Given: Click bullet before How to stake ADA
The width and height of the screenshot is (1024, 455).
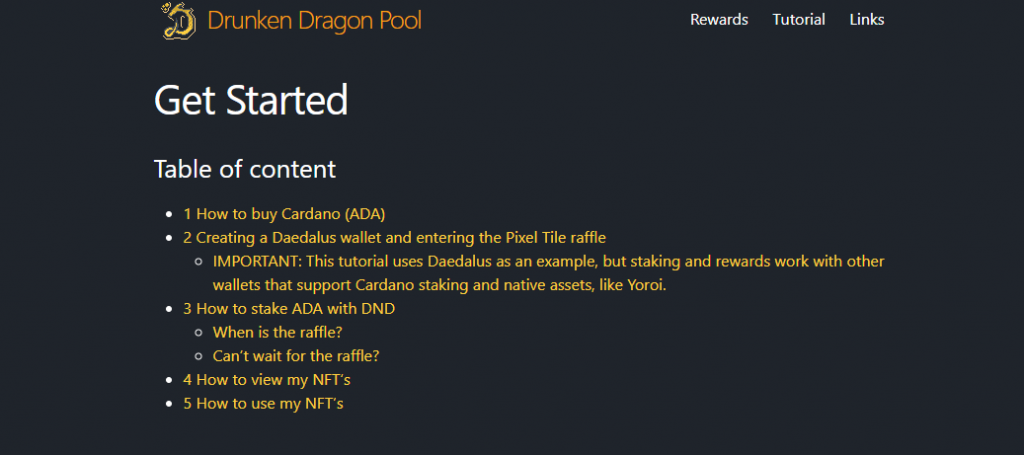Looking at the screenshot, I should point(170,309).
